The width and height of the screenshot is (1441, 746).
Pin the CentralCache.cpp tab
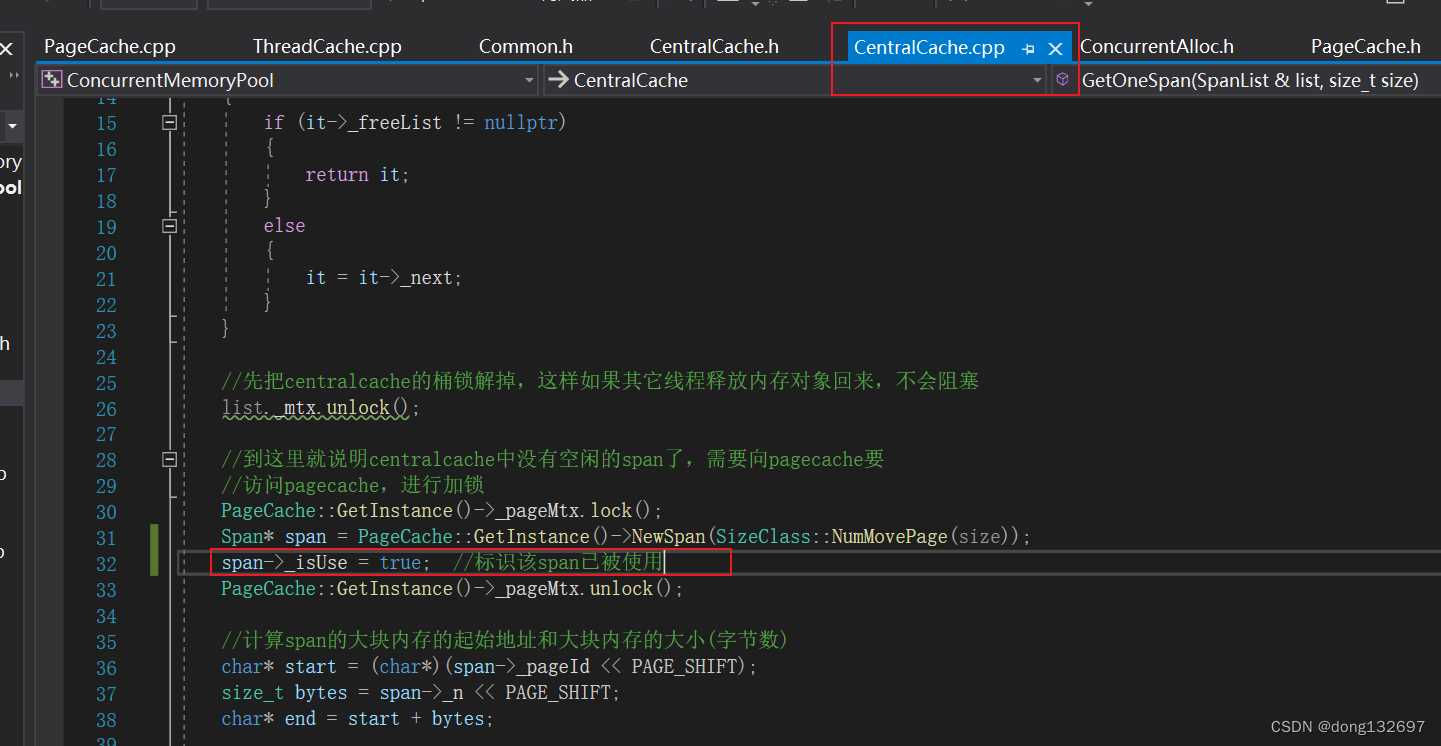tap(1028, 48)
